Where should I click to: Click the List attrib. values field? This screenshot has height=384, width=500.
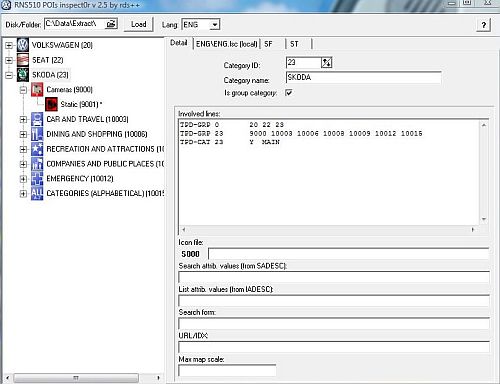[334, 301]
